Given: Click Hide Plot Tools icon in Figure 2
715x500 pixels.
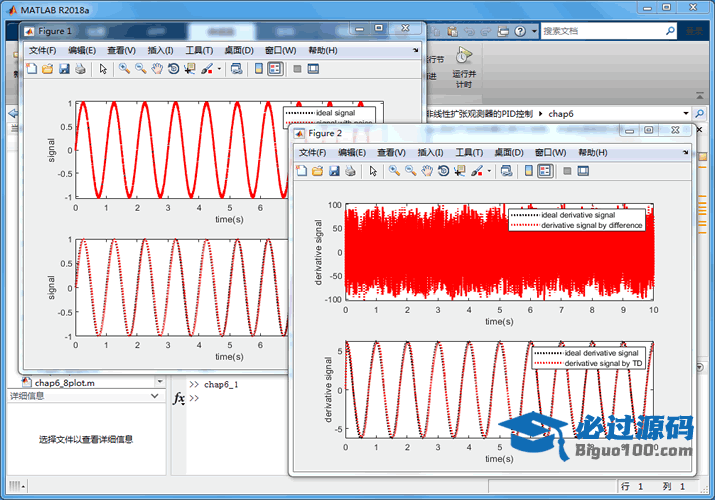Looking at the screenshot, I should point(567,171).
